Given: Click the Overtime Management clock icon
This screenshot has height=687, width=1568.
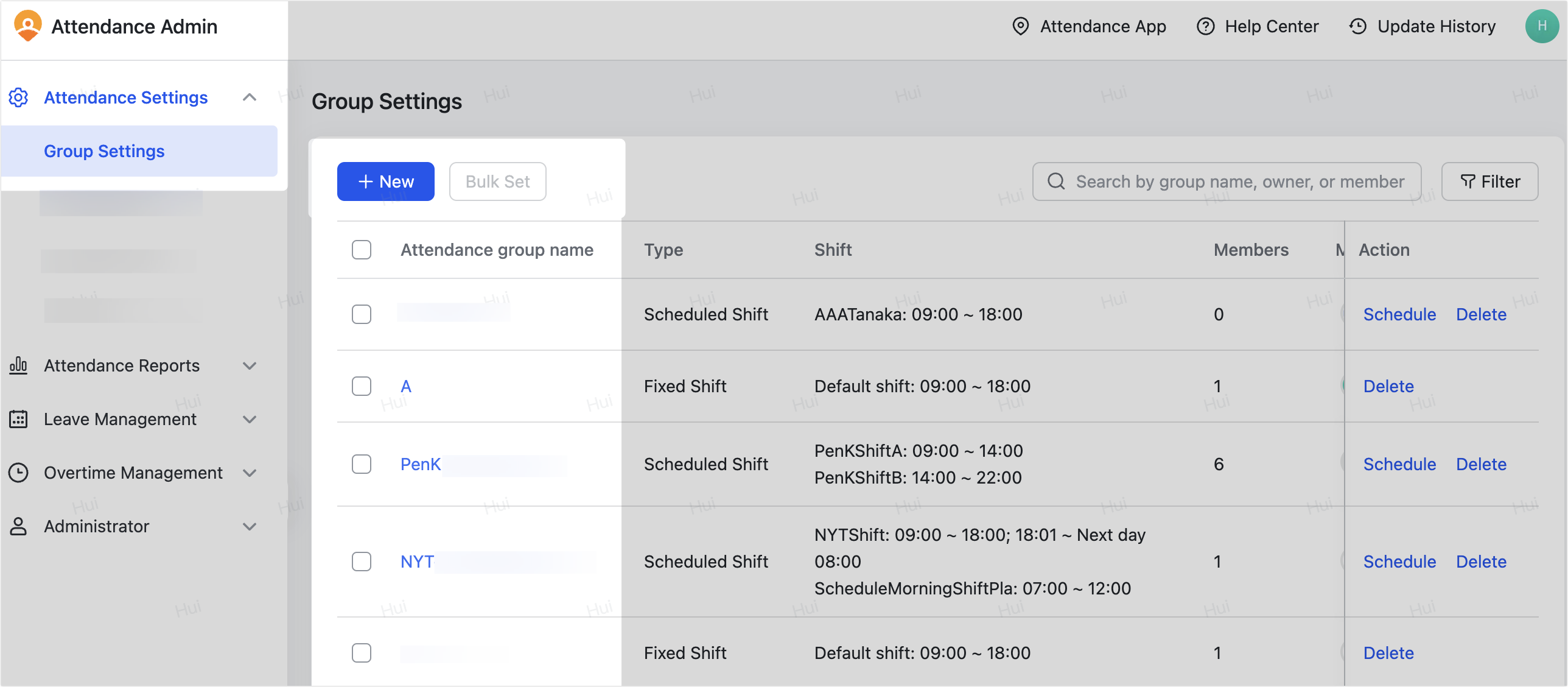Looking at the screenshot, I should click(18, 473).
